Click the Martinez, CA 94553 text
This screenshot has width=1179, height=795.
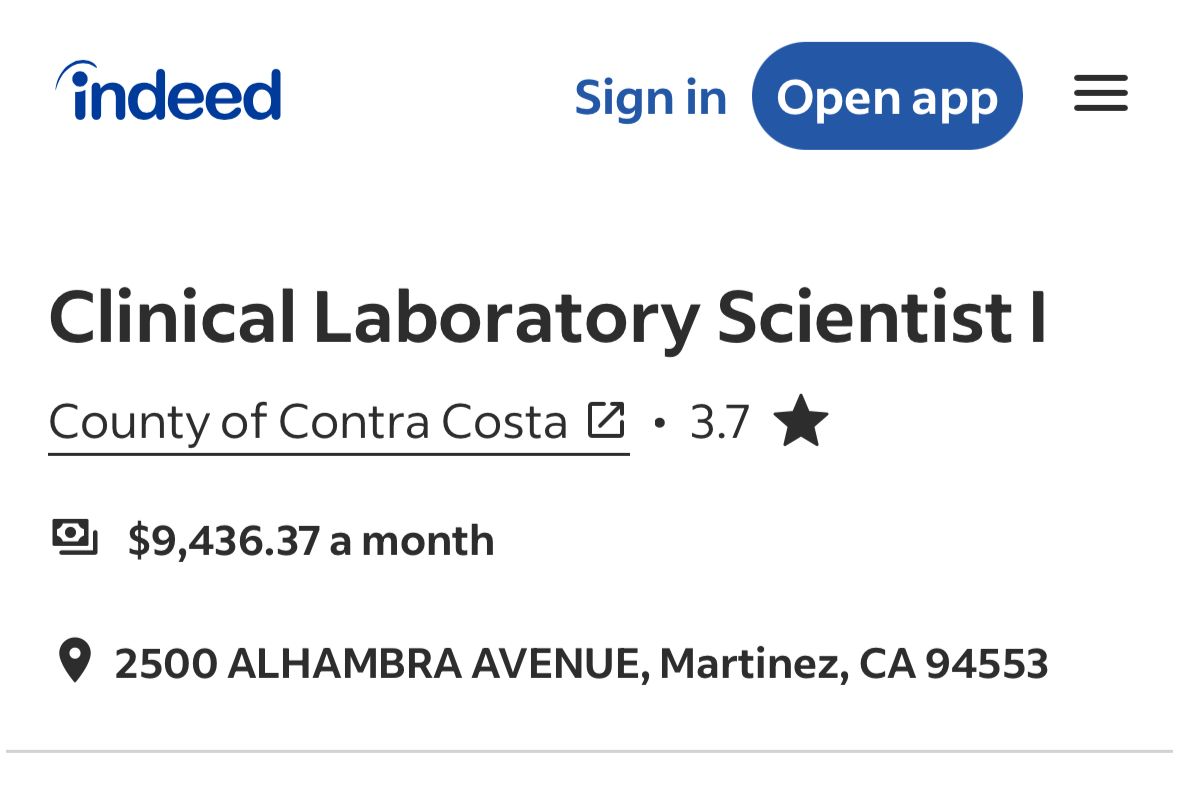coord(853,663)
